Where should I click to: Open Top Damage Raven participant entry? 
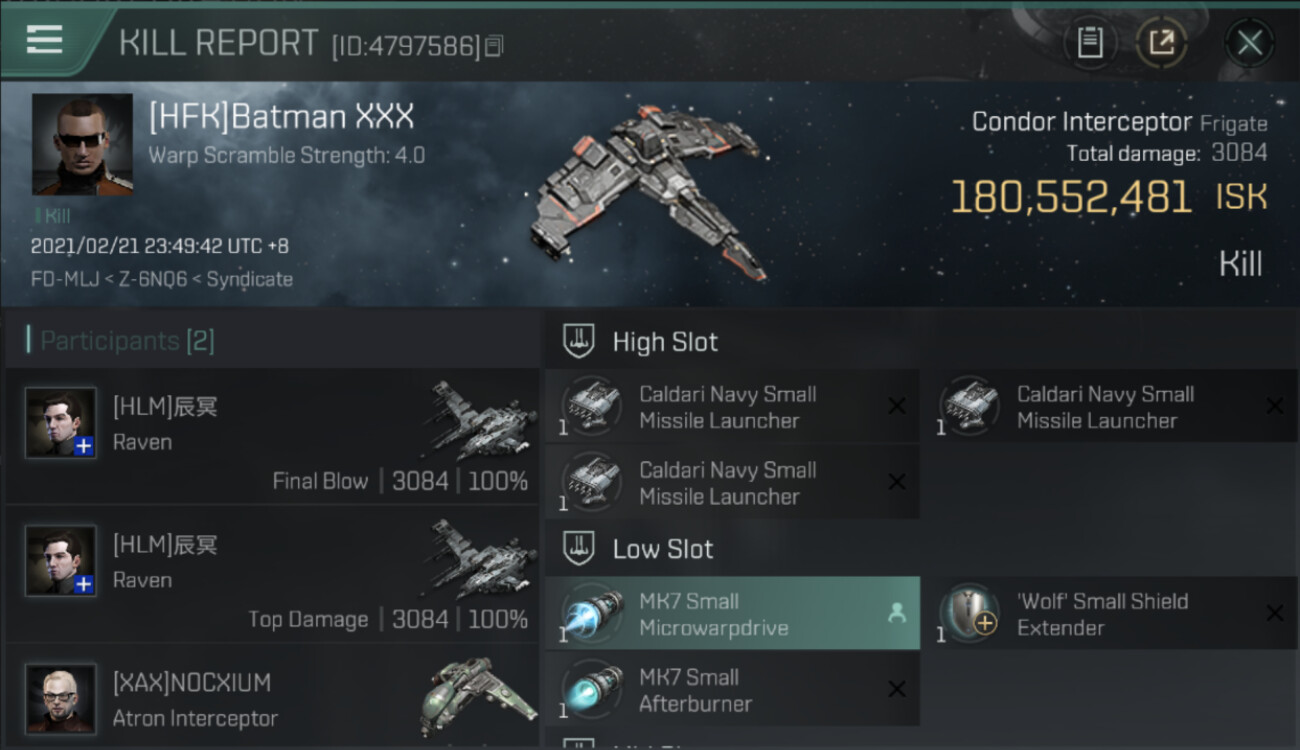pyautogui.click(x=272, y=573)
